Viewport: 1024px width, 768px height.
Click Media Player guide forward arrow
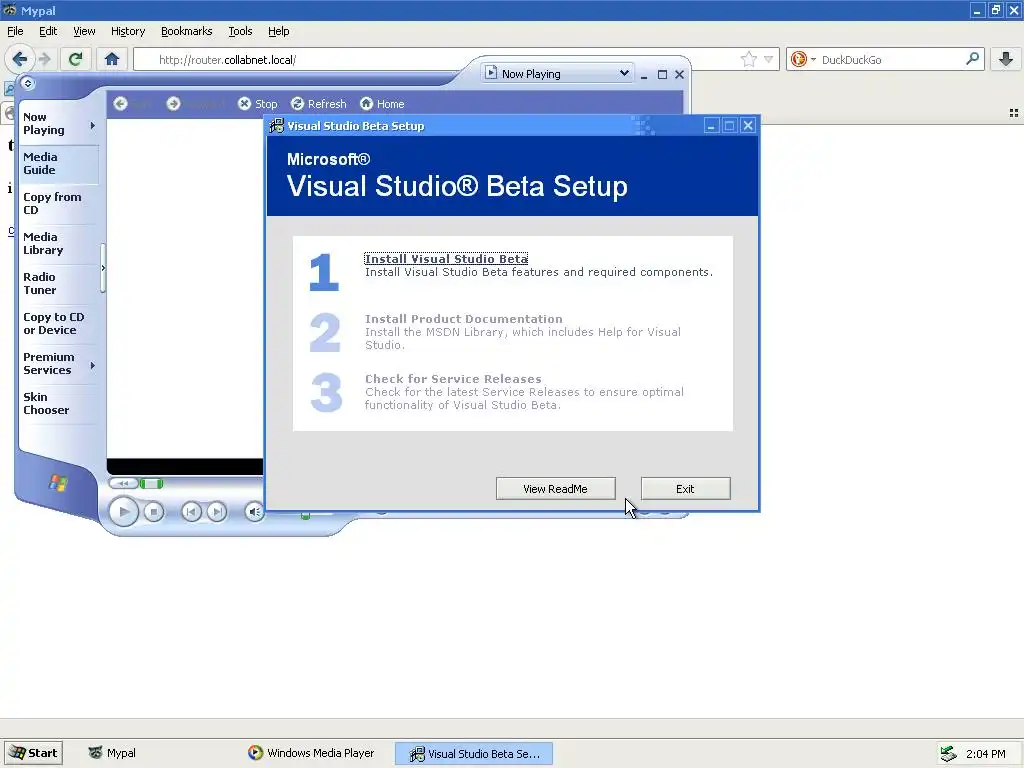coord(173,104)
